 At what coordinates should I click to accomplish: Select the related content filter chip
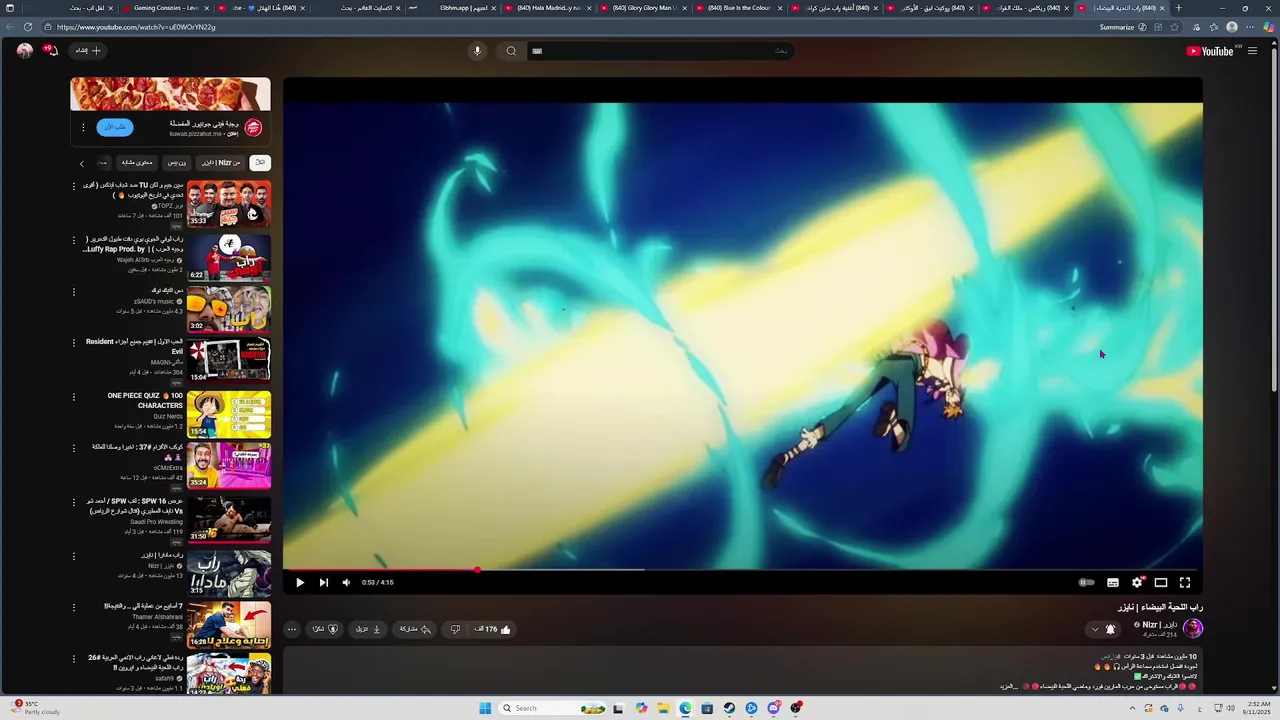point(137,162)
